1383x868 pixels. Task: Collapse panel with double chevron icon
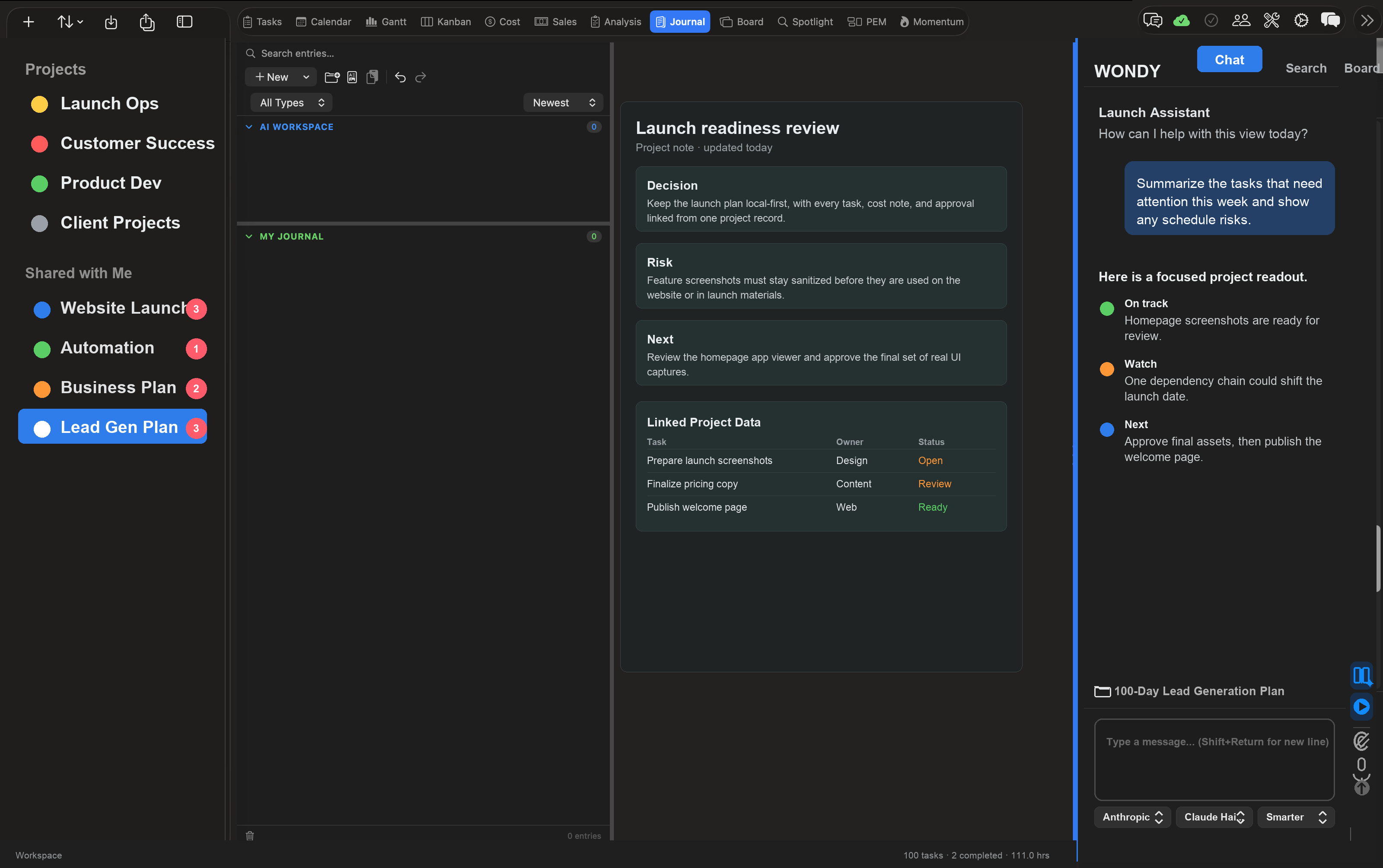1367,21
